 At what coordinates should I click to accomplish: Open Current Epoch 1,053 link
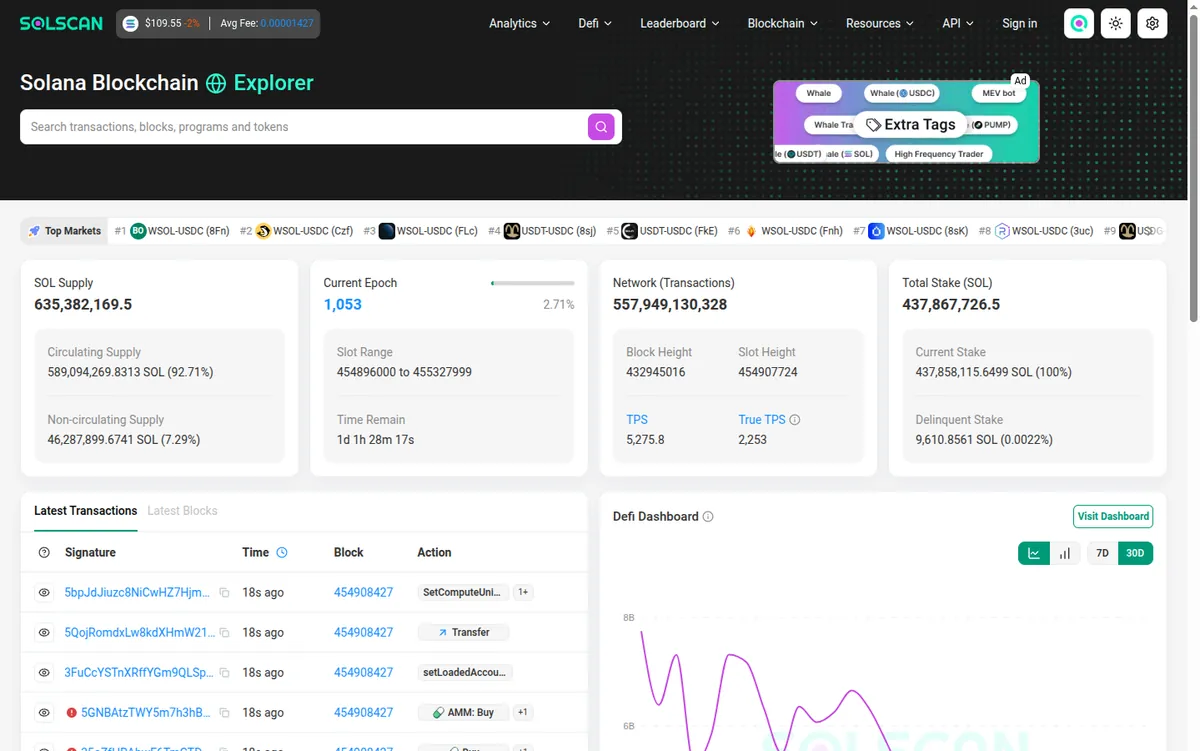pos(343,304)
